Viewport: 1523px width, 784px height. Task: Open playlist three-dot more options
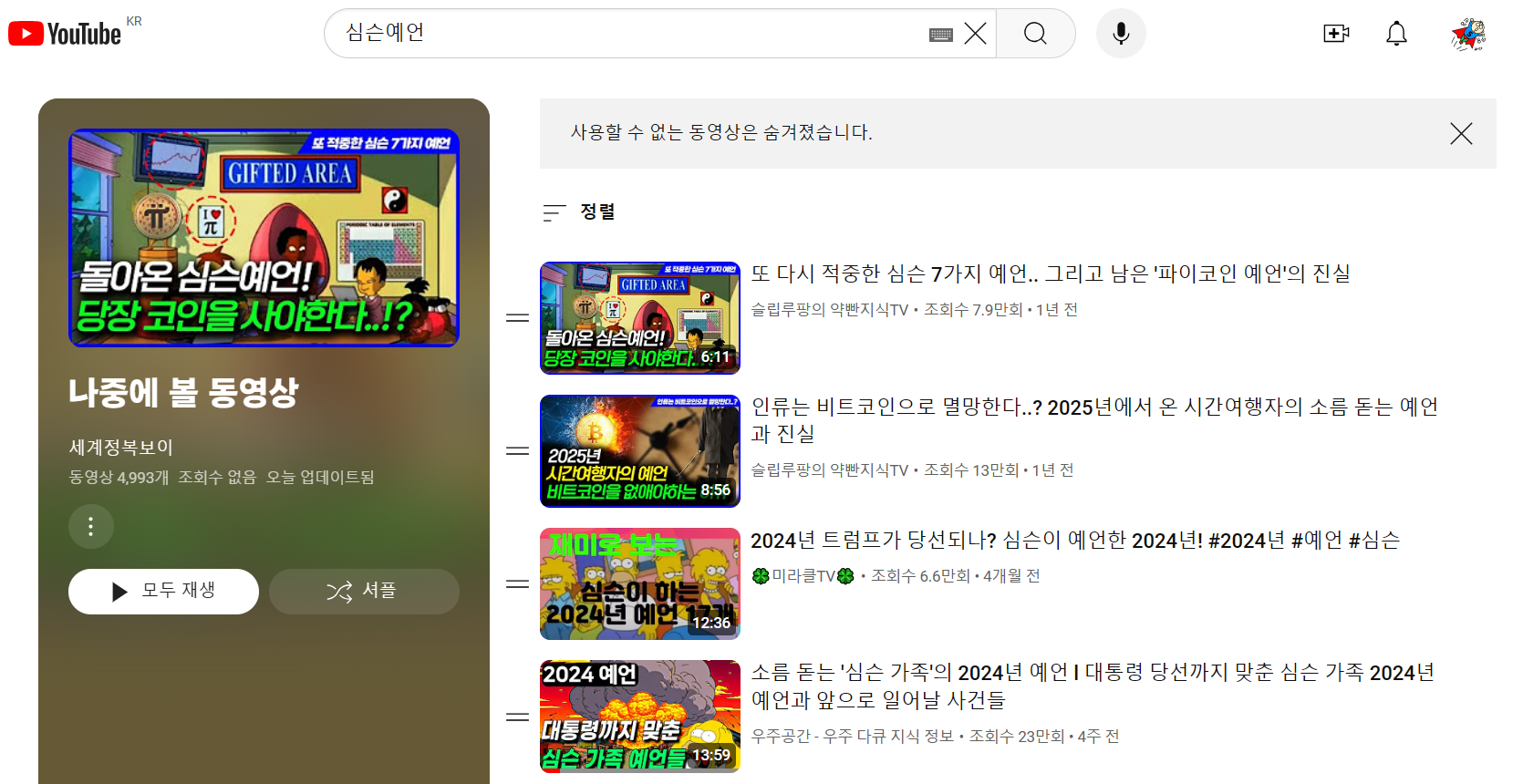pyautogui.click(x=90, y=526)
